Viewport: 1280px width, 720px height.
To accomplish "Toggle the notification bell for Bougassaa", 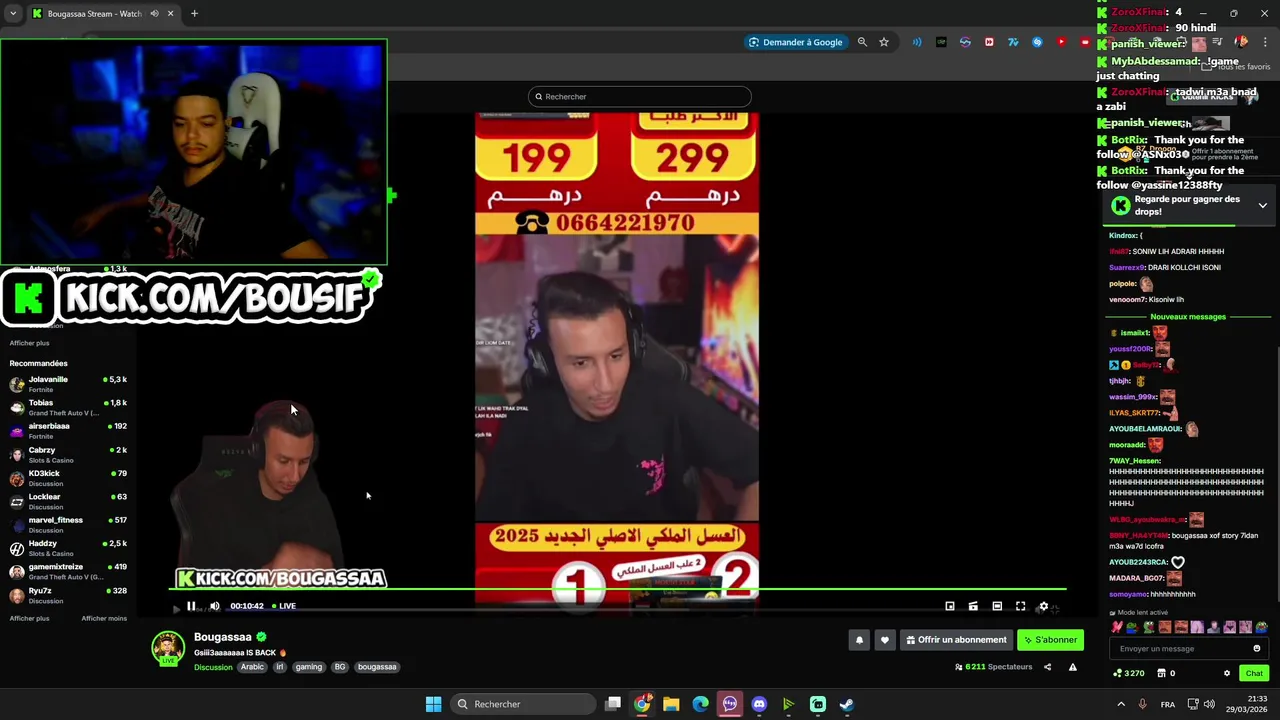I will point(859,640).
